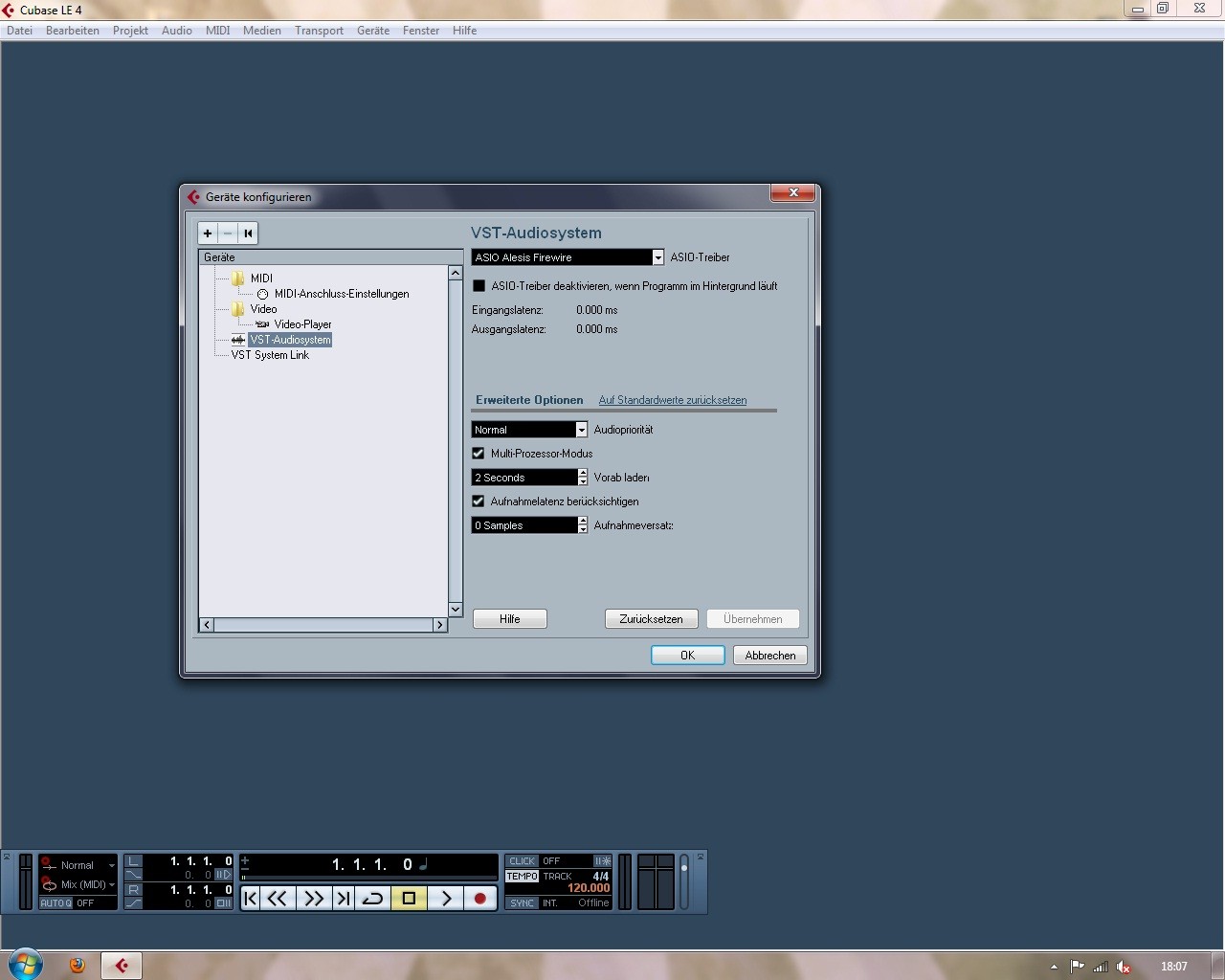Click device tree horizontal scroll right arrow

pos(440,625)
